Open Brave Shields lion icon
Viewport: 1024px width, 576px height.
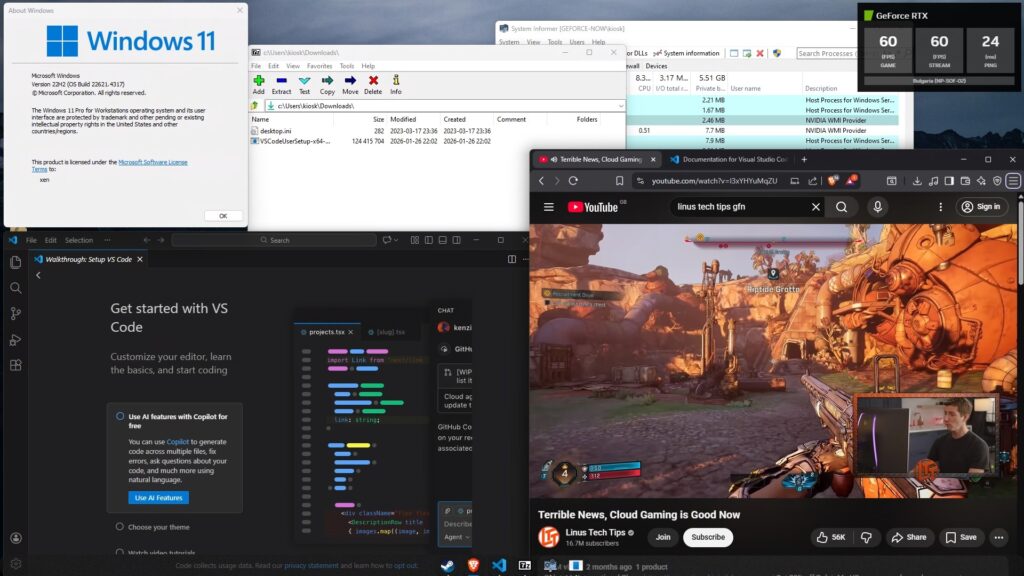click(832, 180)
